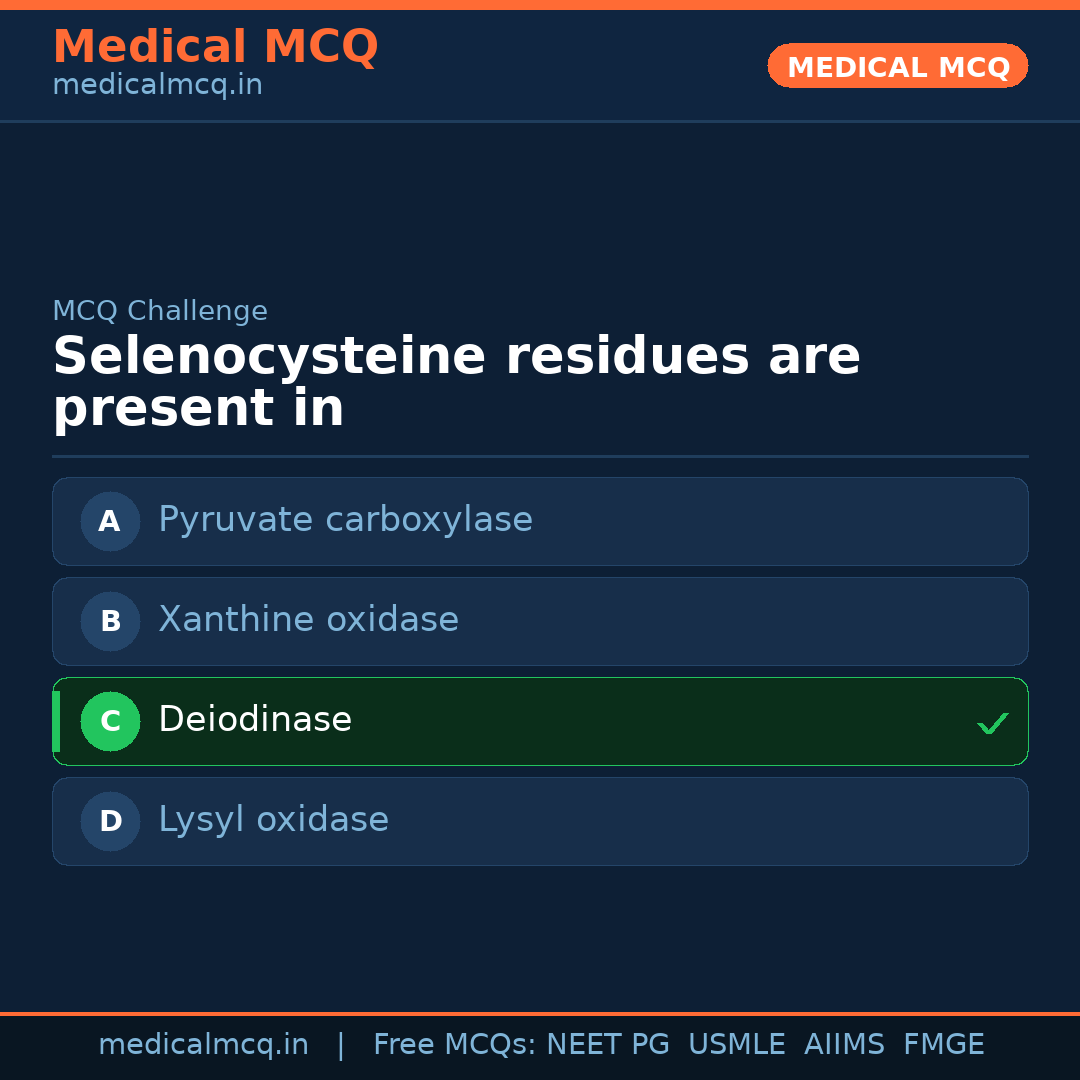This screenshot has width=1080, height=1080.
Task: Select FMGE in the footer
Action: click(x=944, y=1045)
